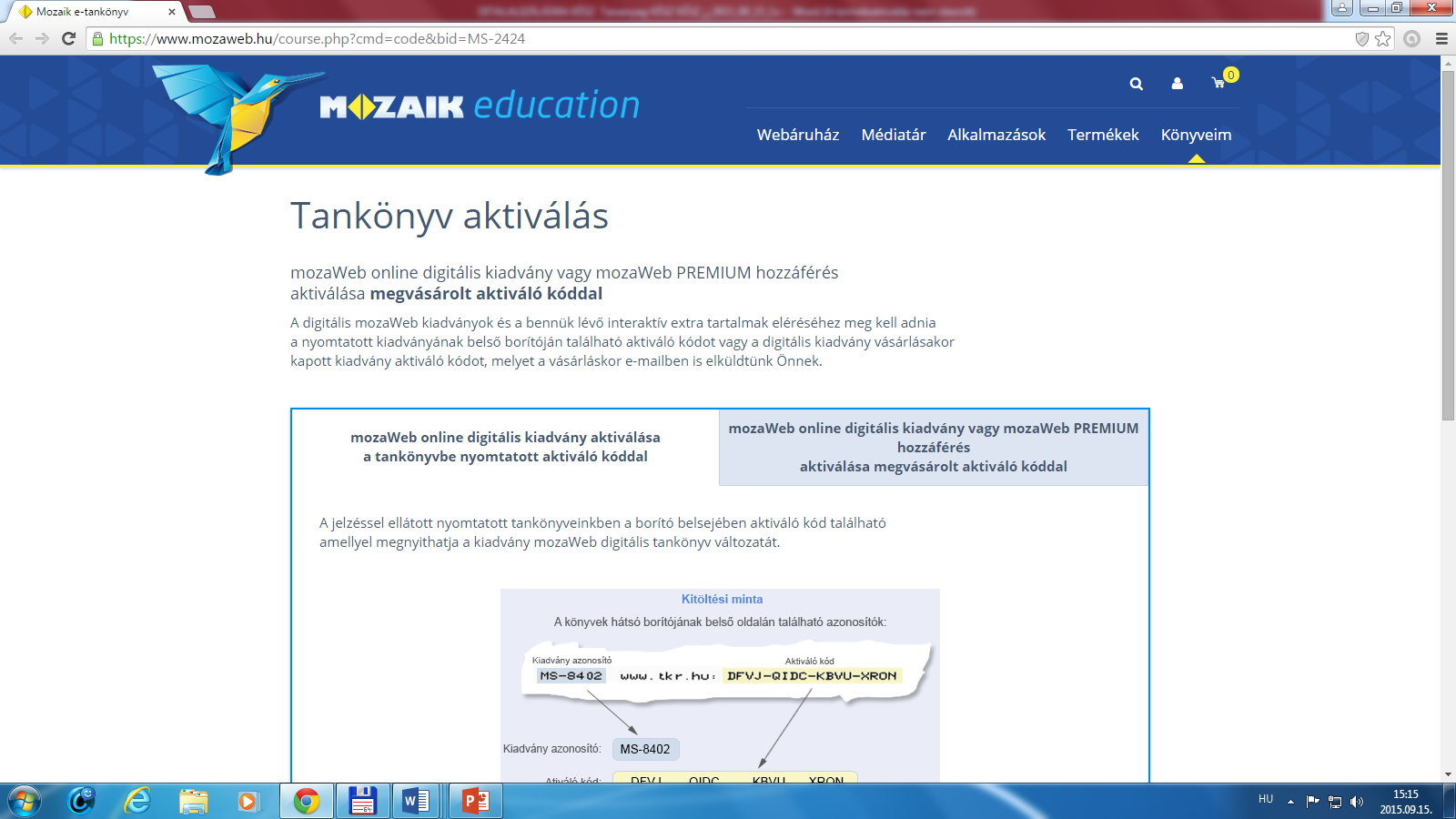Open the Windows Start button
The height and width of the screenshot is (819, 1456).
pyautogui.click(x=24, y=801)
